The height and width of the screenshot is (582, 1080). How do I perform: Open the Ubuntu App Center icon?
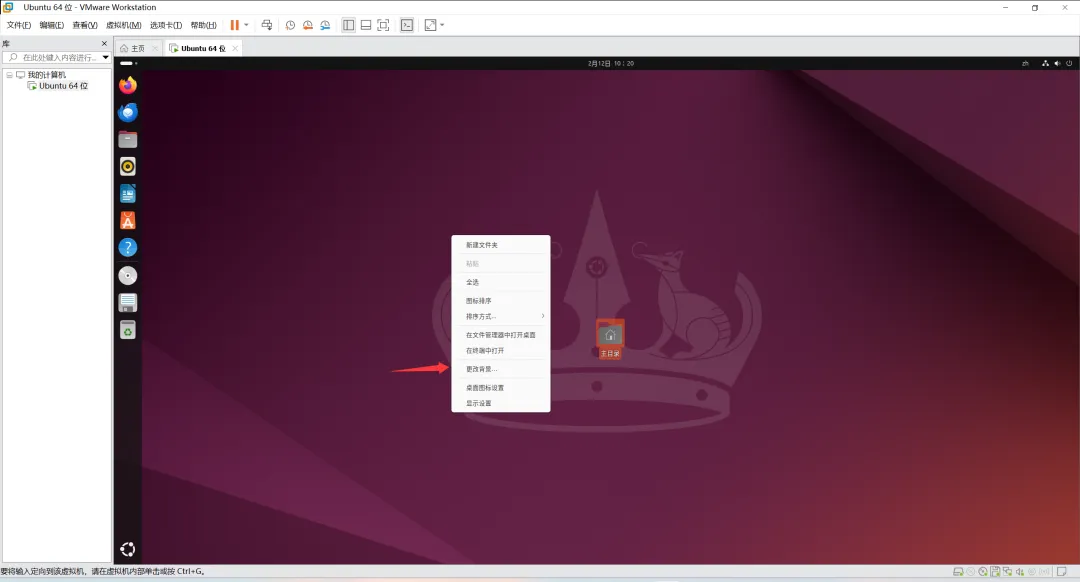pyautogui.click(x=127, y=220)
